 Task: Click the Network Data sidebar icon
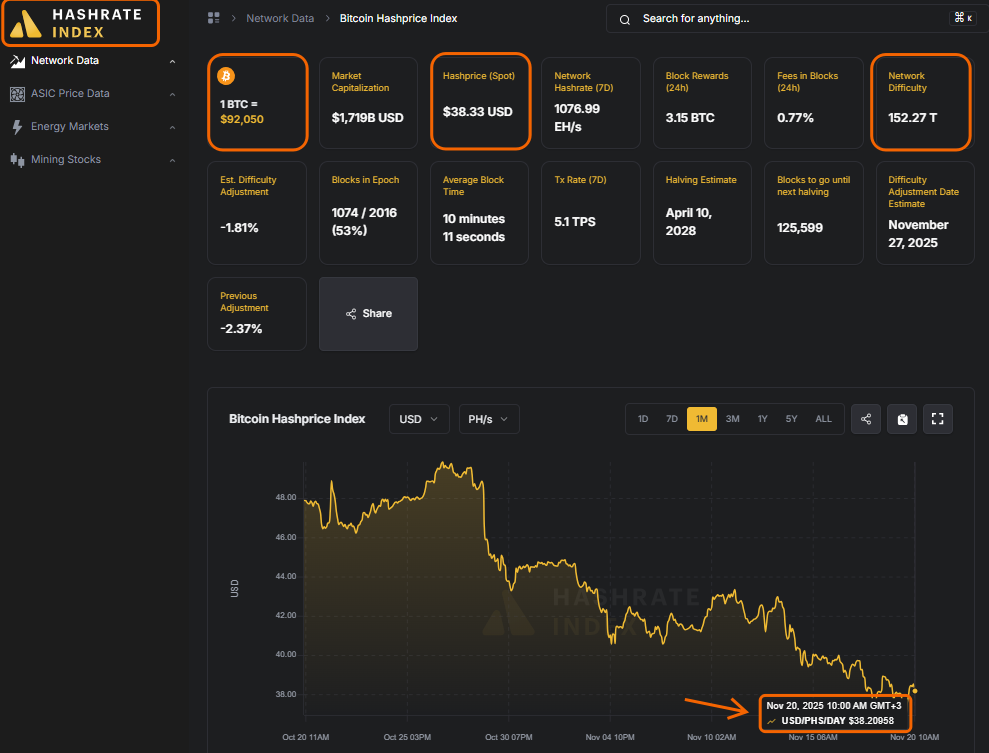pyautogui.click(x=18, y=61)
